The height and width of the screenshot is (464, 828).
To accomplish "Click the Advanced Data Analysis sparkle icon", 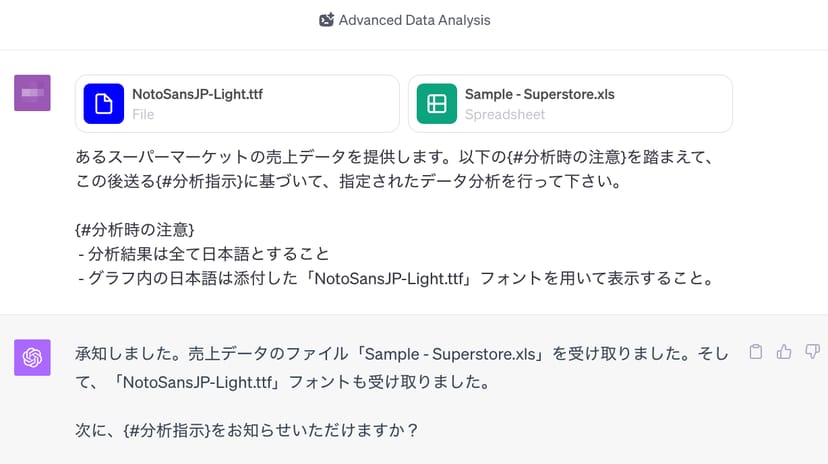I will 326,20.
